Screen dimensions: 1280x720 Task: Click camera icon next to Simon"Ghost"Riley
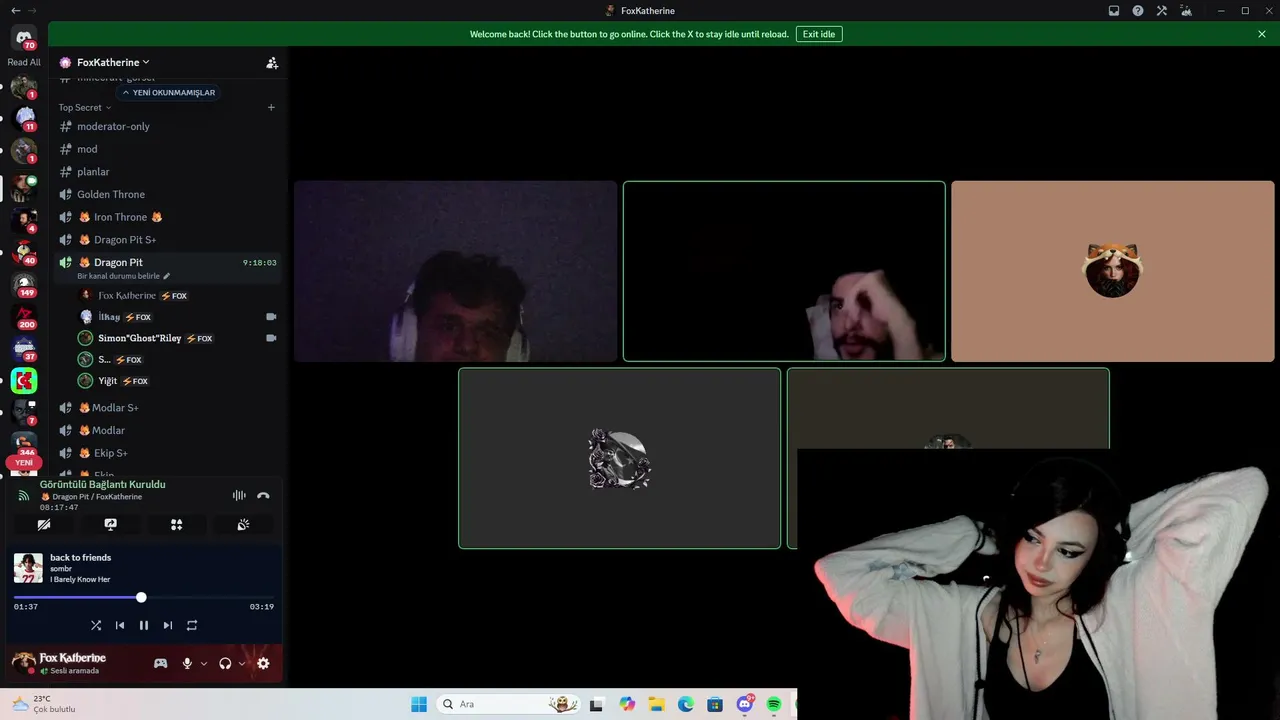pos(271,338)
